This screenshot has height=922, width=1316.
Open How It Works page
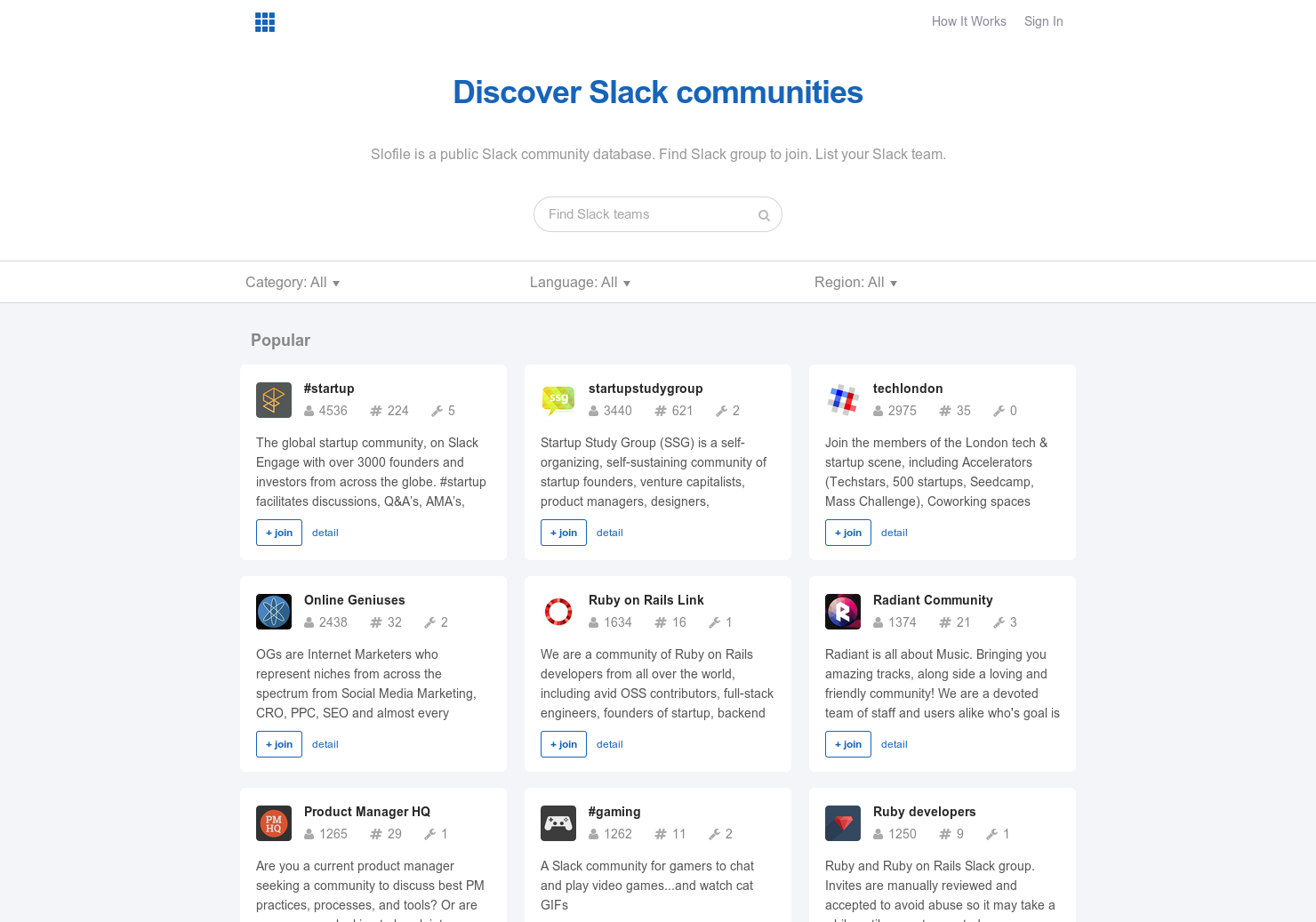coord(969,21)
